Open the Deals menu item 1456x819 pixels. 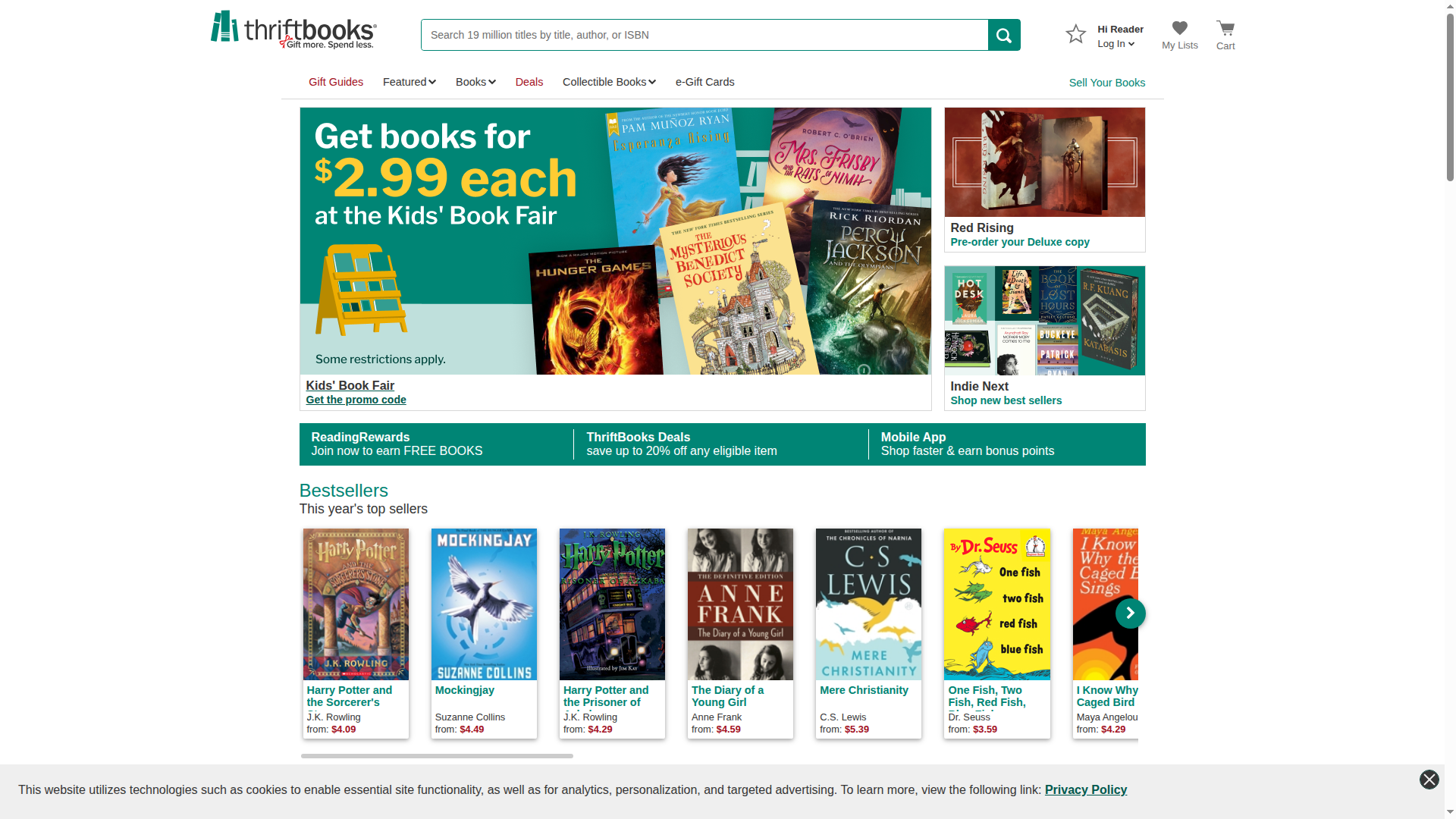529,82
